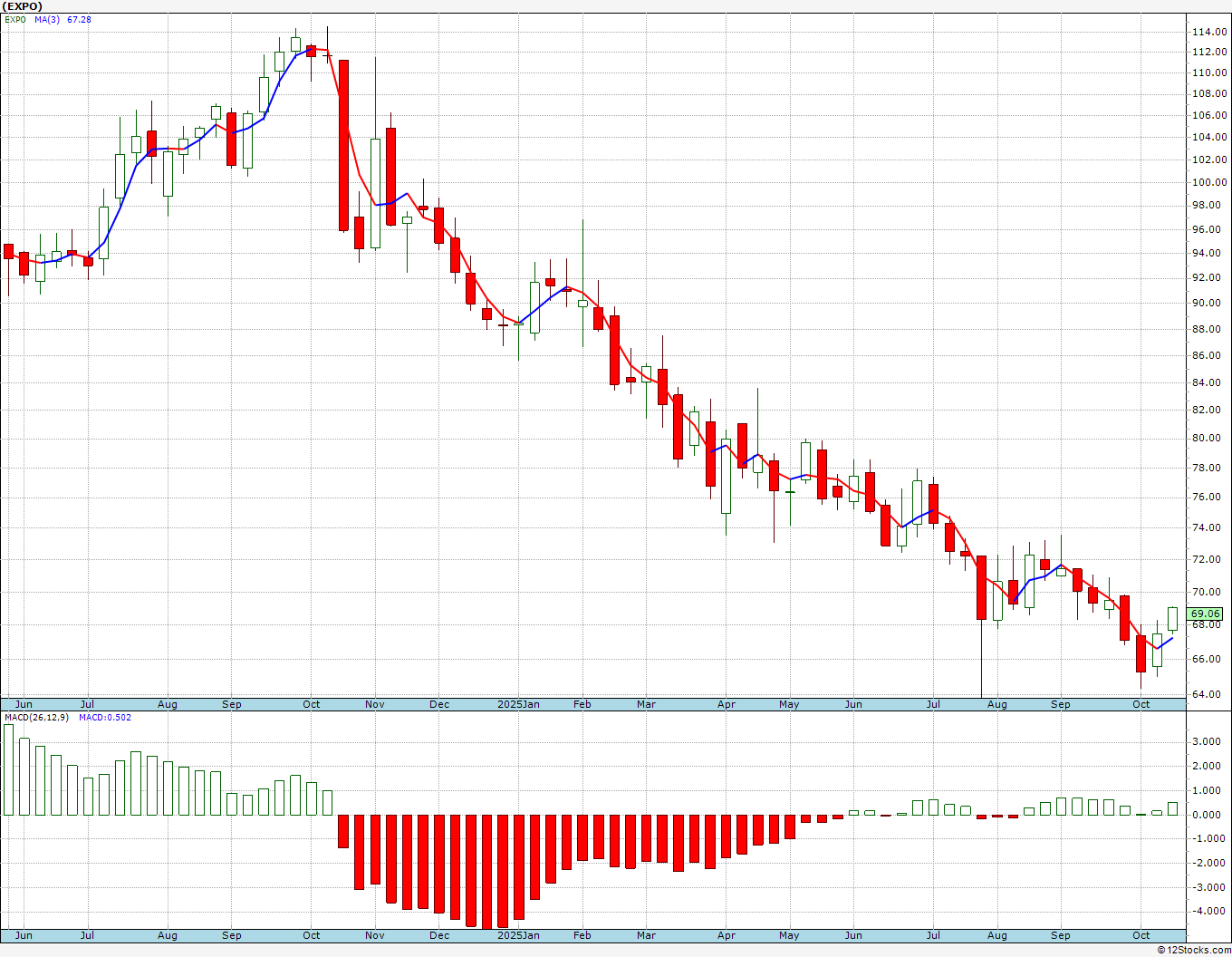This screenshot has width=1232, height=957.
Task: Select the 114.00 price axis label
Action: coord(1209,32)
